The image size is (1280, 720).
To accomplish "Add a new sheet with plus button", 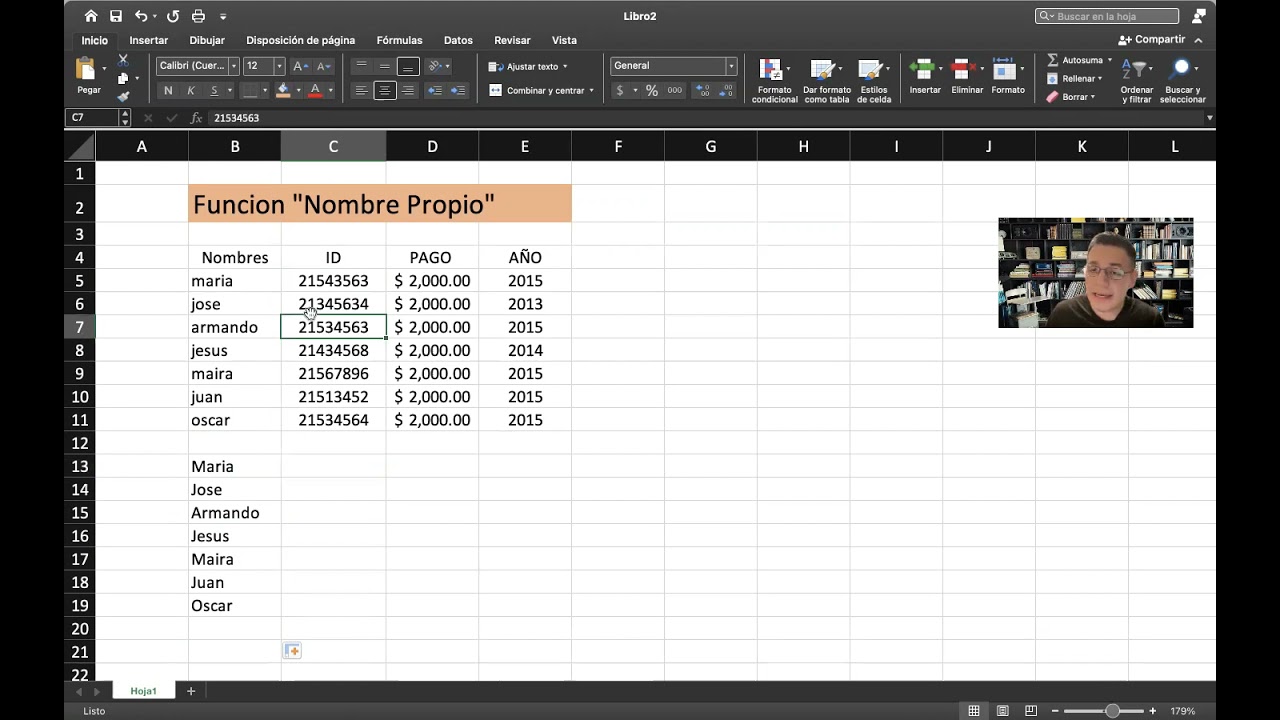I will pyautogui.click(x=191, y=691).
